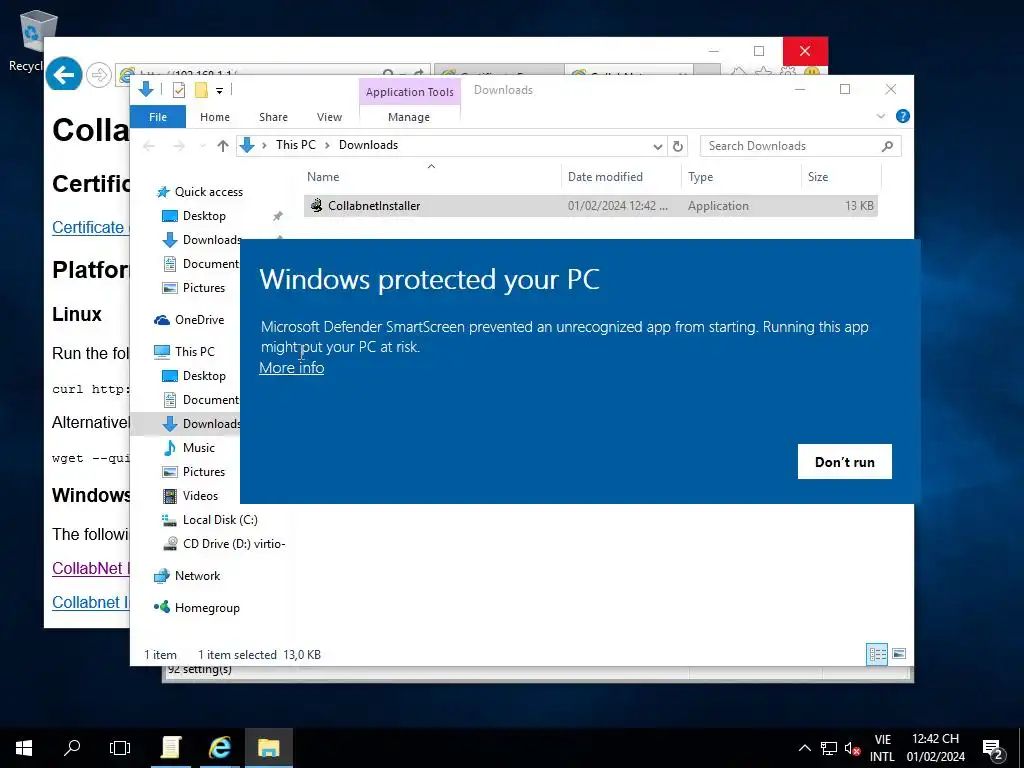
Task: Open the pinned Desktop under Quick access
Action: coord(204,216)
